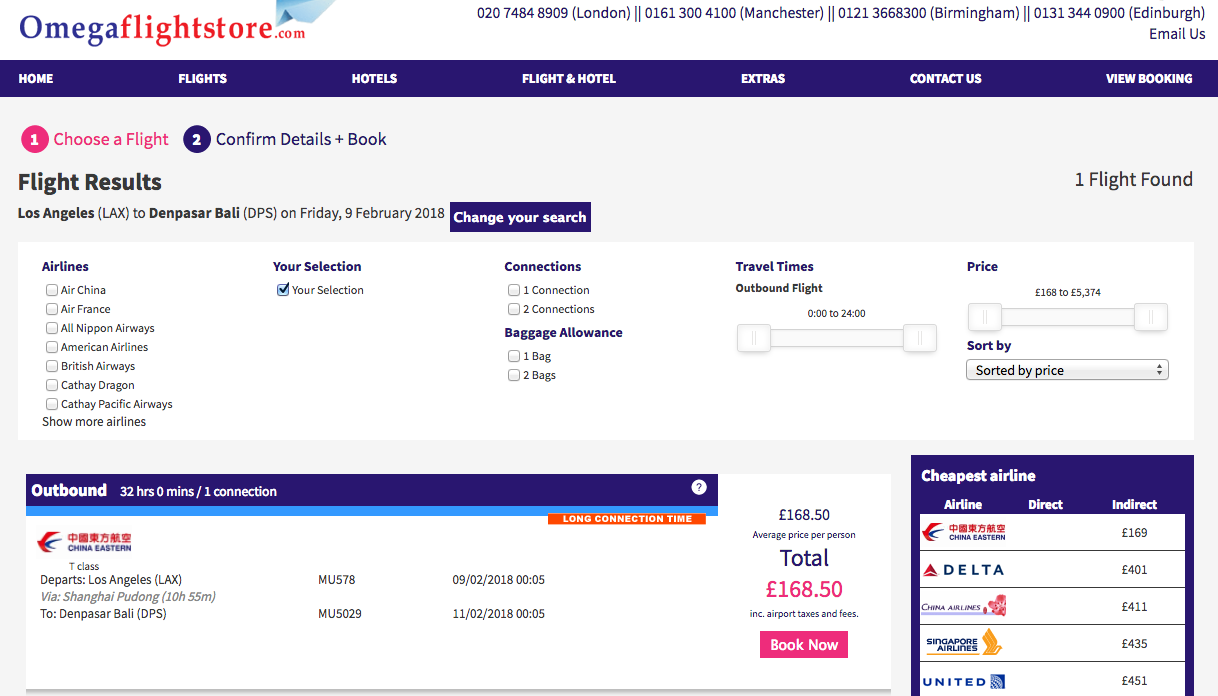Enable Cathay Pacific Airways filter

(52, 404)
